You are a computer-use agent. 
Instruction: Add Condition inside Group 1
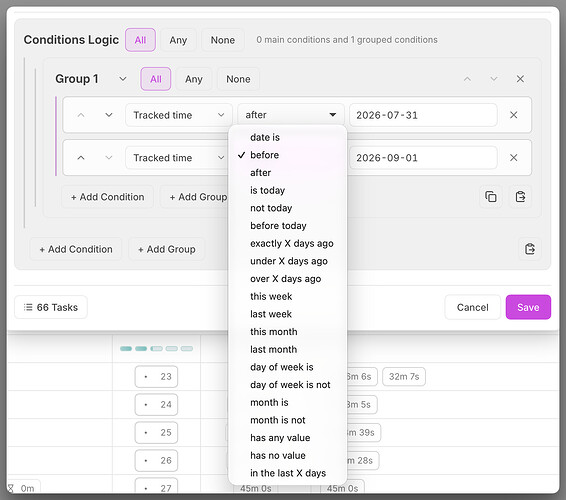[108, 197]
